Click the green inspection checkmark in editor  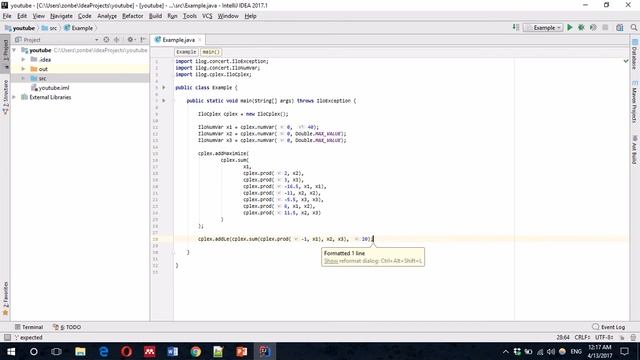(x=626, y=61)
